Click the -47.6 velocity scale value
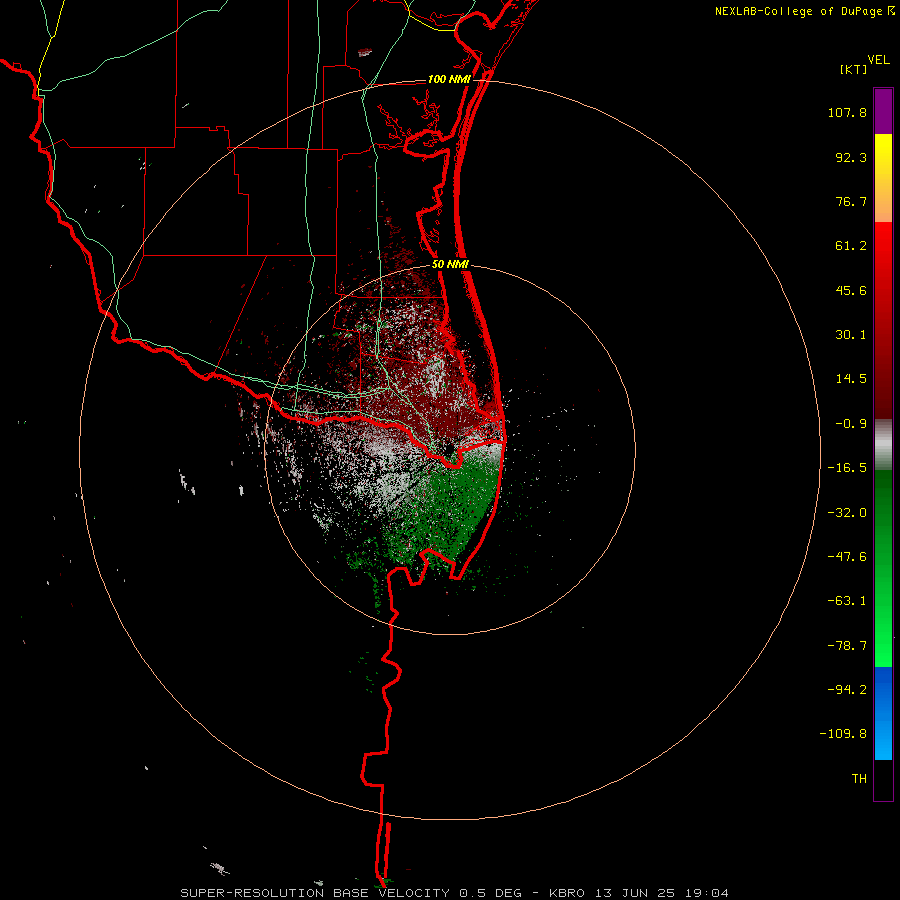 (x=847, y=557)
